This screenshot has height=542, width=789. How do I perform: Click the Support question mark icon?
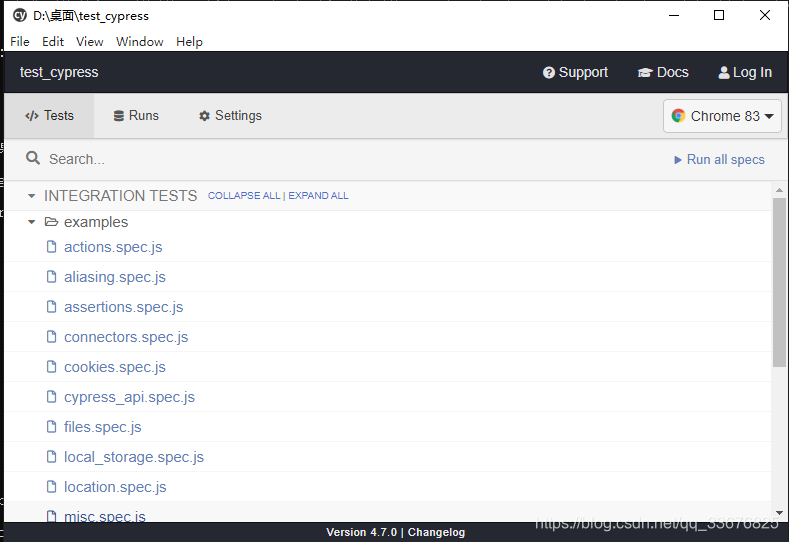[x=548, y=73]
